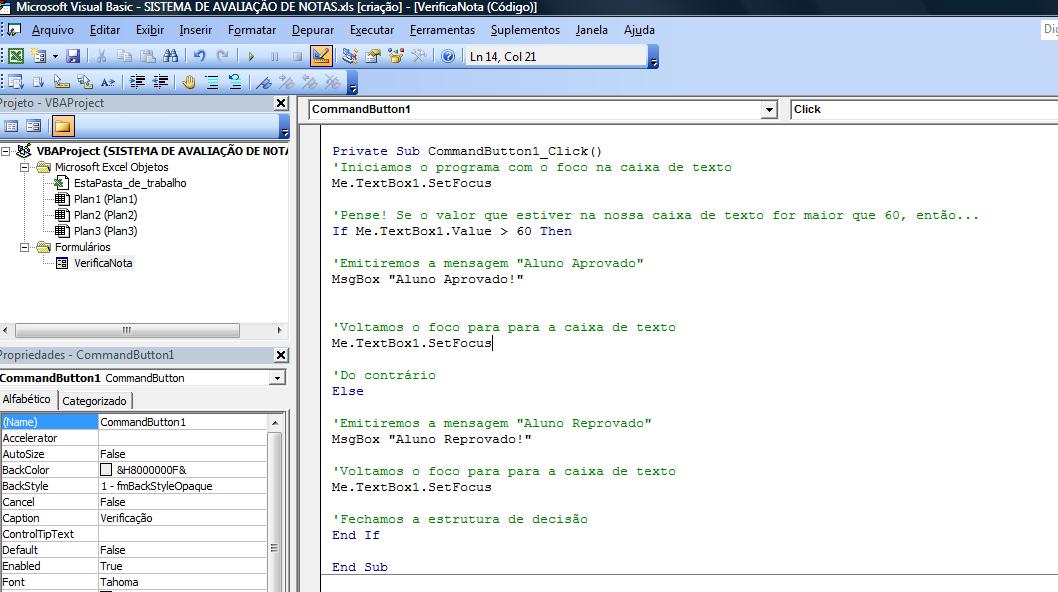Viewport: 1058px width, 592px height.
Task: Click the Indent icon in the Edit toolbar
Action: (x=137, y=82)
